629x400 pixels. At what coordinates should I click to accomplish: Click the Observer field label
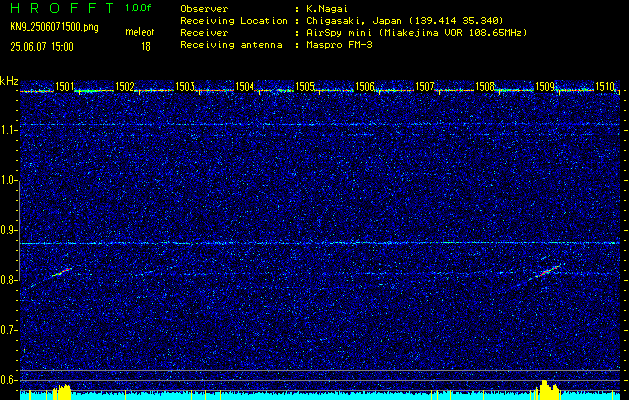point(204,8)
